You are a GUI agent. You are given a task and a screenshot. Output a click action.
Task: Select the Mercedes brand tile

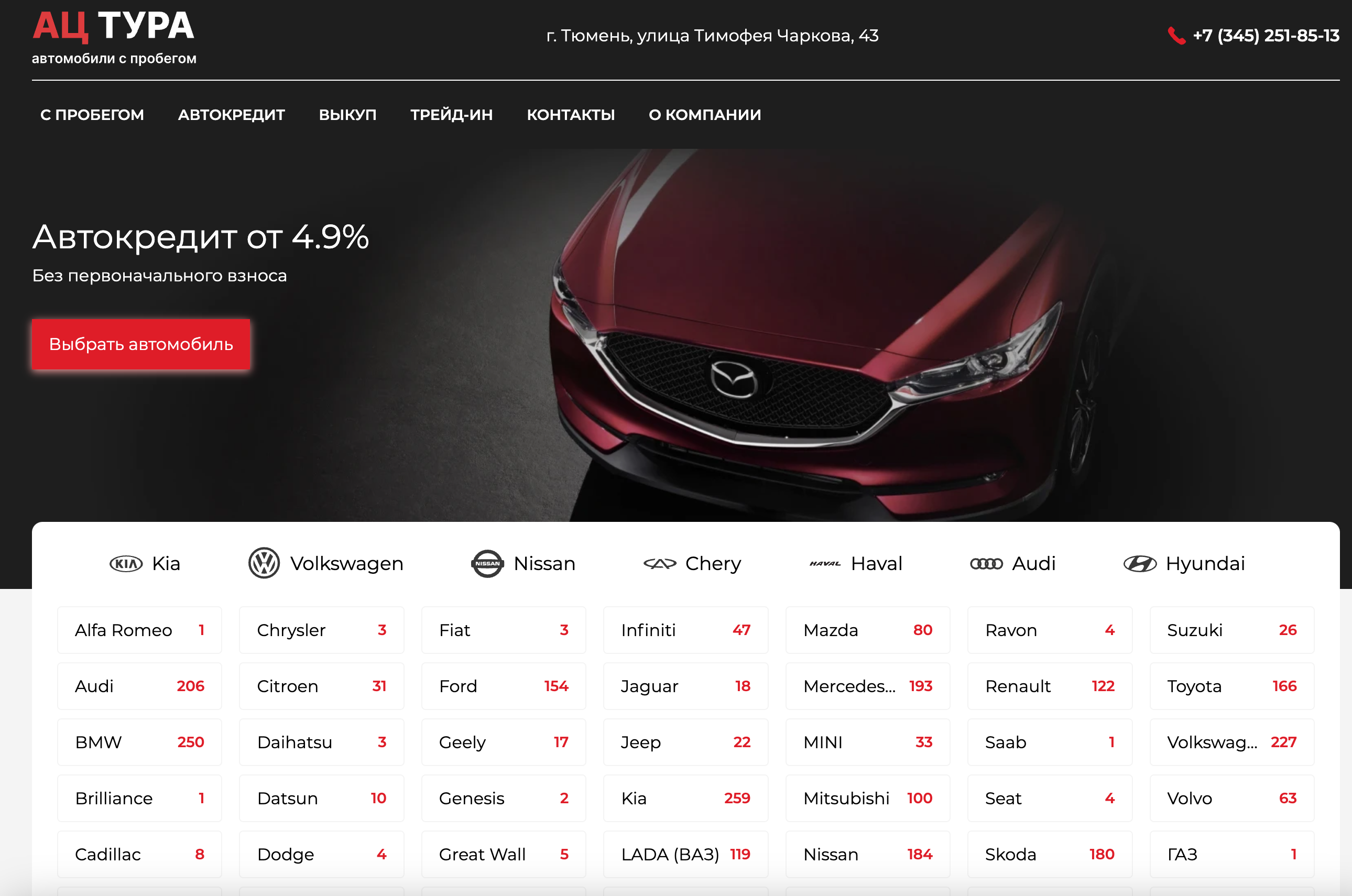(868, 686)
